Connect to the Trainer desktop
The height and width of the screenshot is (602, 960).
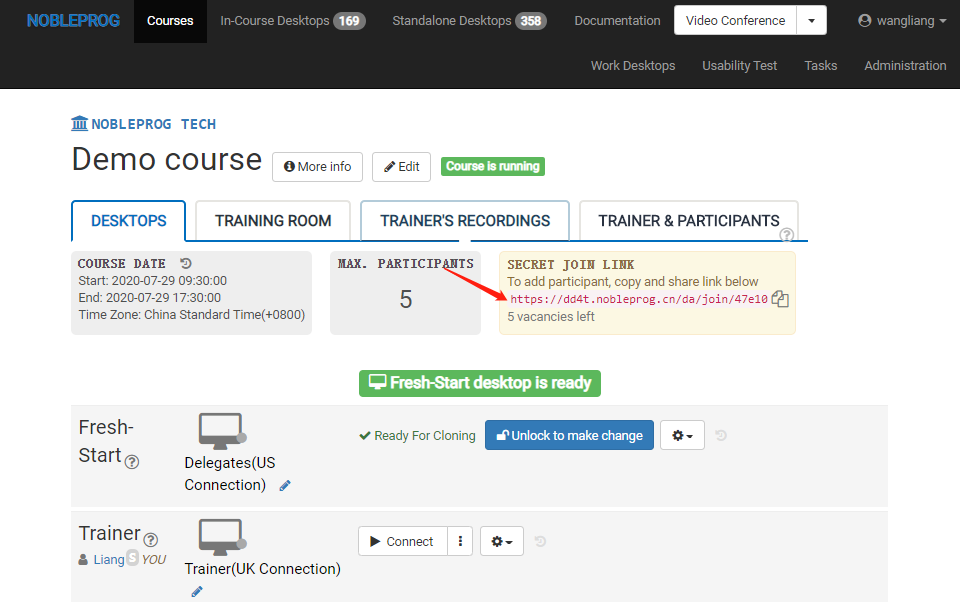click(x=403, y=541)
